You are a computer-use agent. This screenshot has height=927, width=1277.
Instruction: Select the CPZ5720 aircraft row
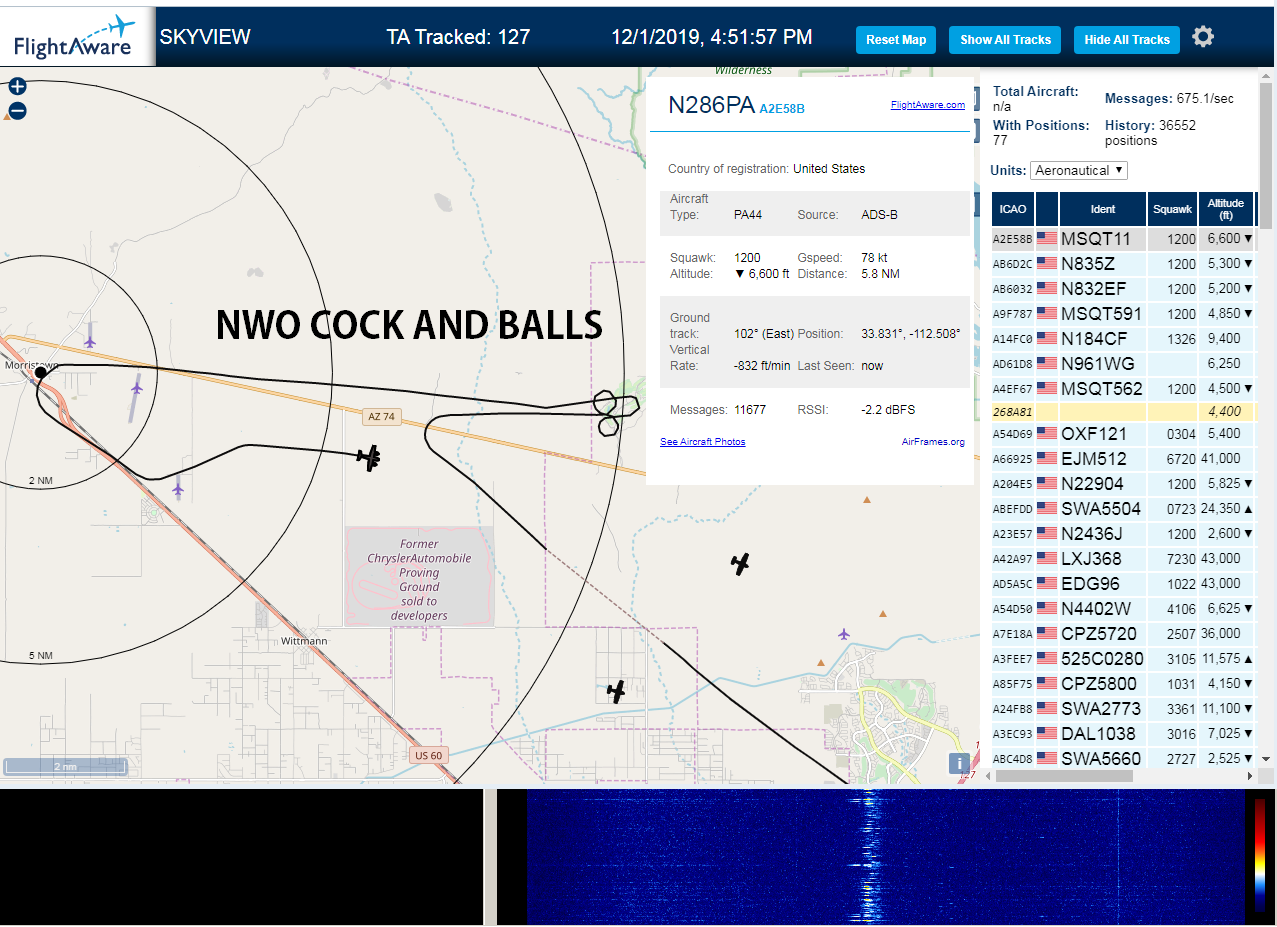coord(1123,633)
